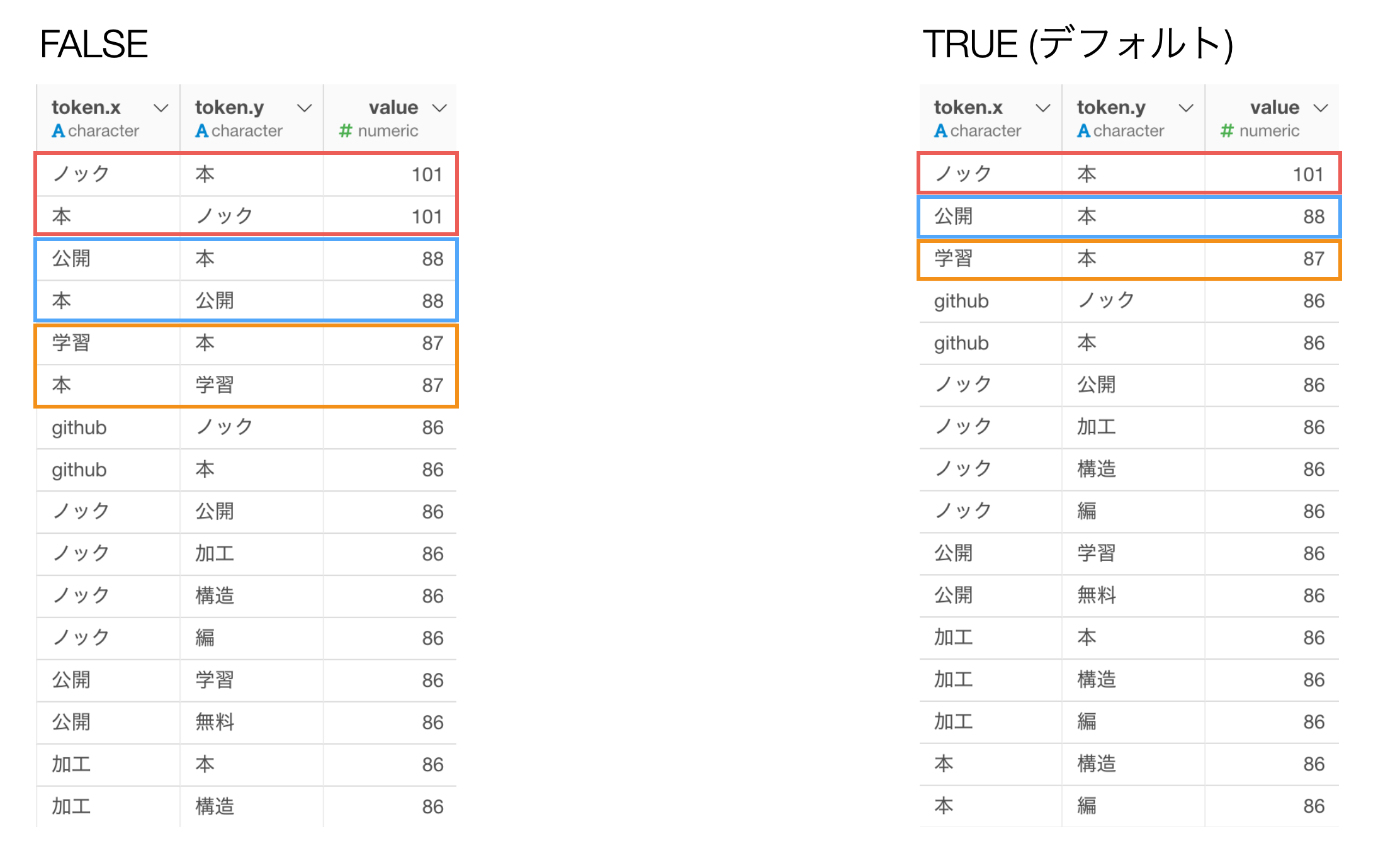Click numeric hash icon in FALSE table
The height and width of the screenshot is (841, 1400).
pyautogui.click(x=345, y=131)
